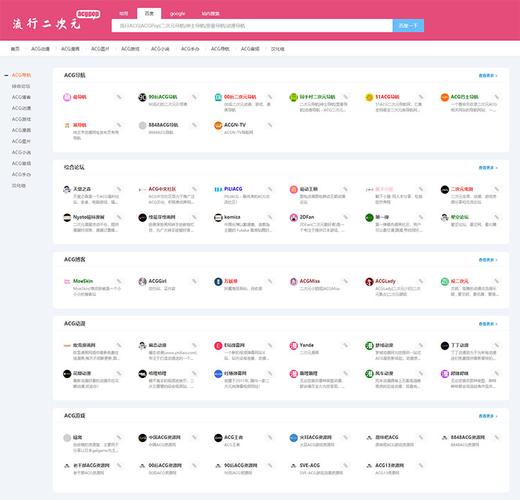This screenshot has width=520, height=500.
Task: Switch to the google search tab
Action: 177,14
